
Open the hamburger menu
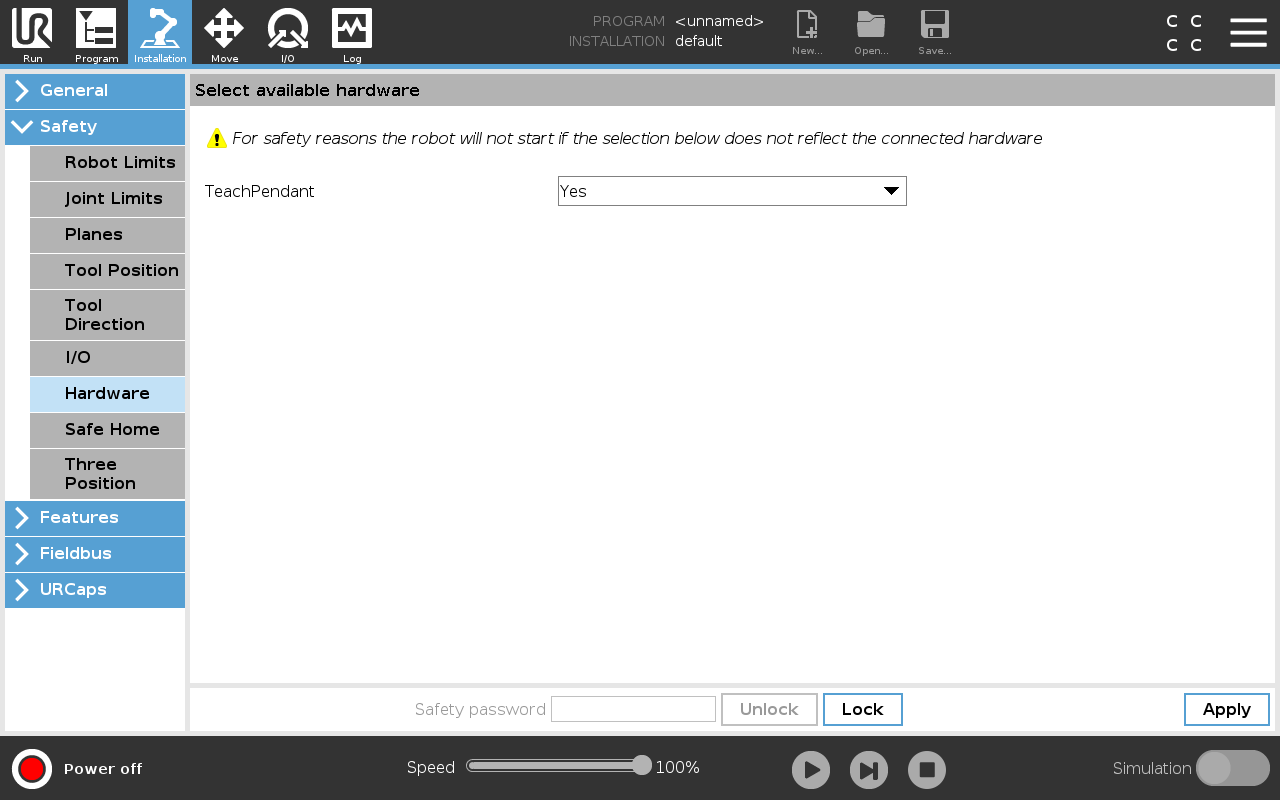1248,32
